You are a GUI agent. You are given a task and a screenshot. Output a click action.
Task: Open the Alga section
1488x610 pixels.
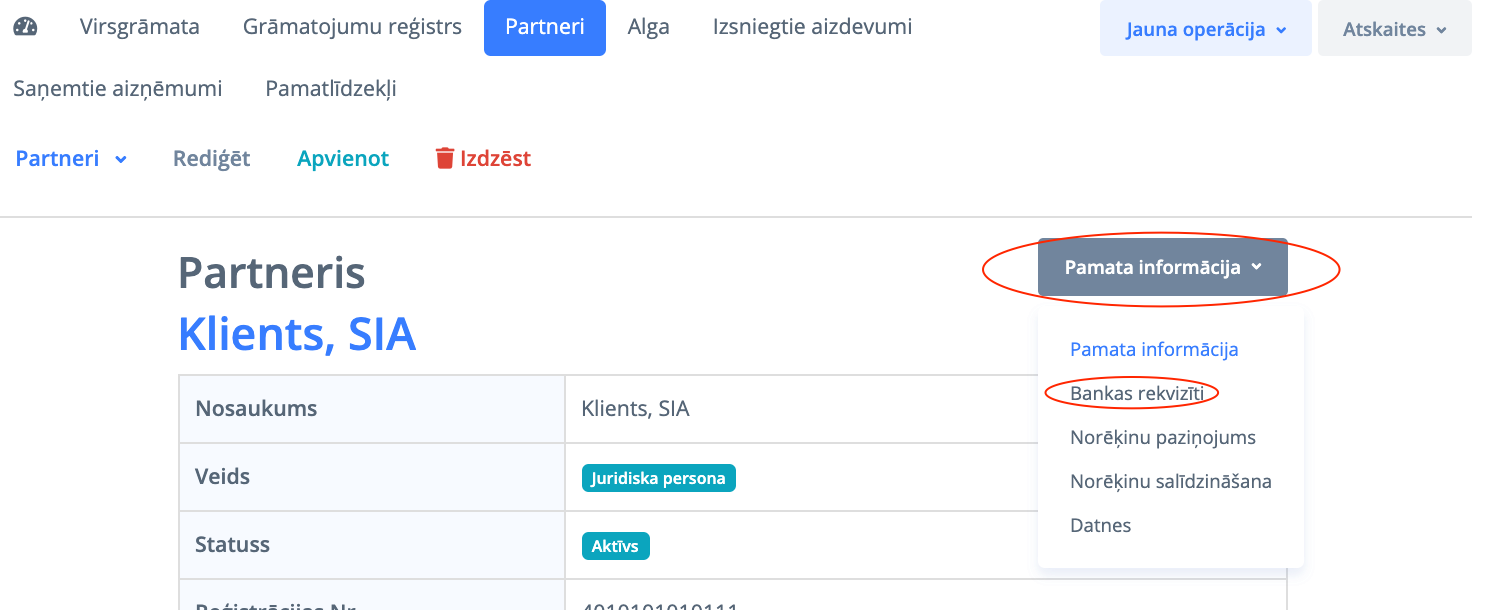coord(648,27)
